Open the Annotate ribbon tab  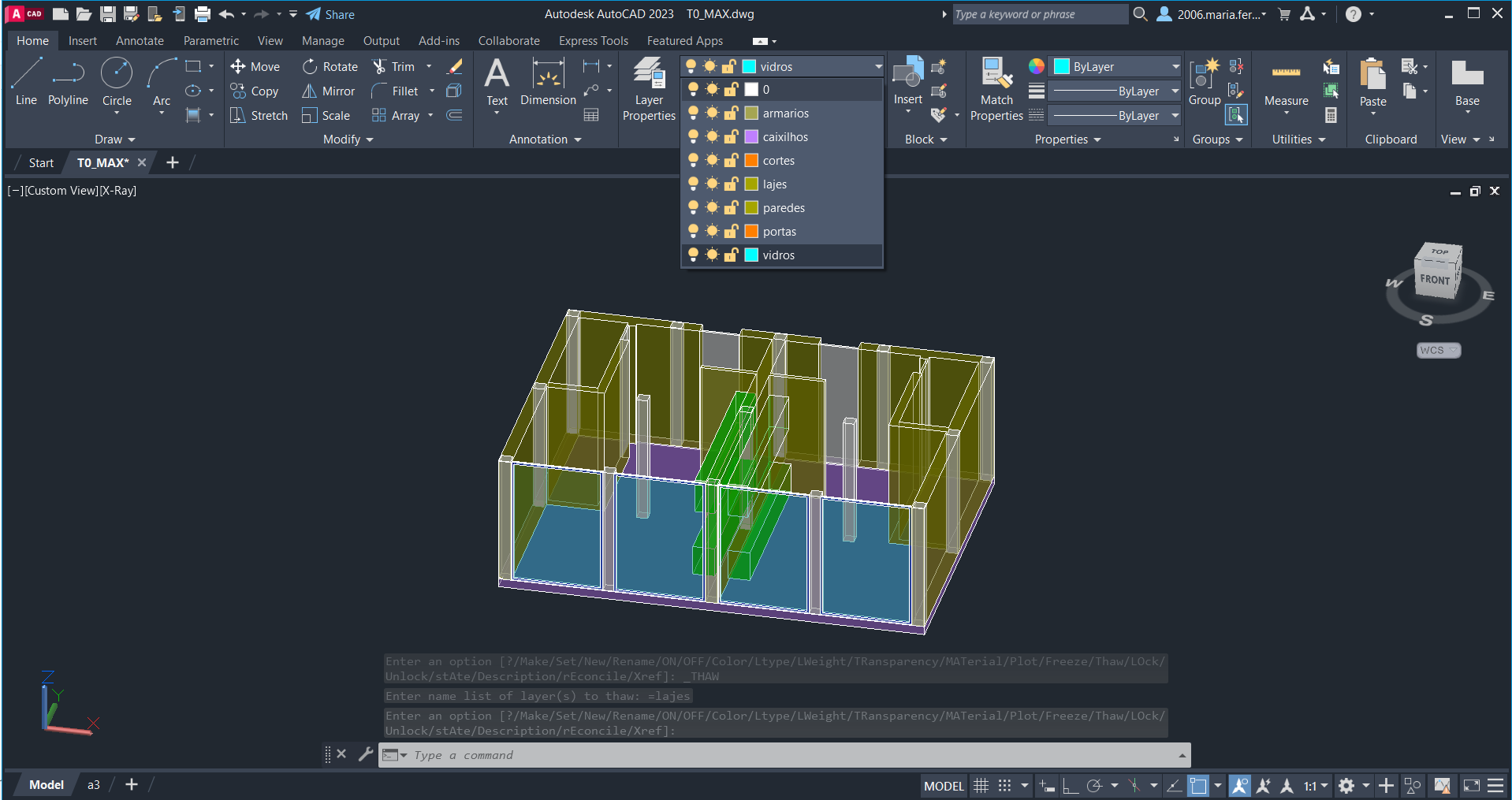140,41
